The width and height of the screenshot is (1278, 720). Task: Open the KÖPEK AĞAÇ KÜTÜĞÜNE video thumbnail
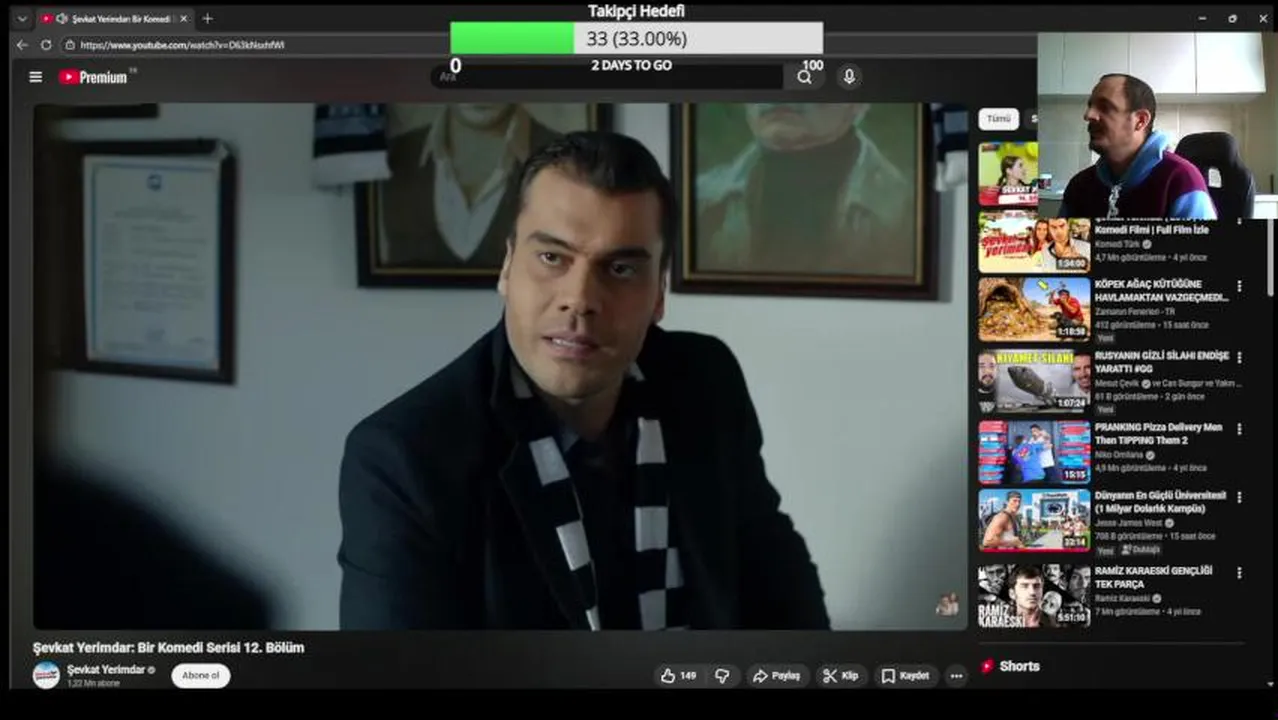(1034, 310)
